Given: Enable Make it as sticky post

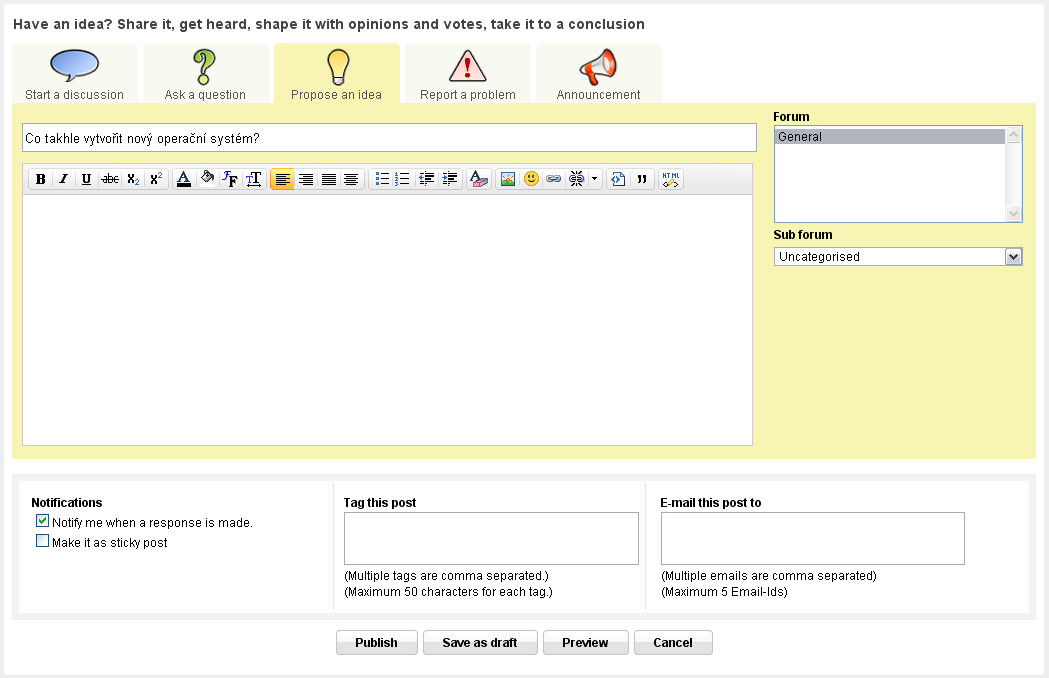Looking at the screenshot, I should pyautogui.click(x=43, y=541).
